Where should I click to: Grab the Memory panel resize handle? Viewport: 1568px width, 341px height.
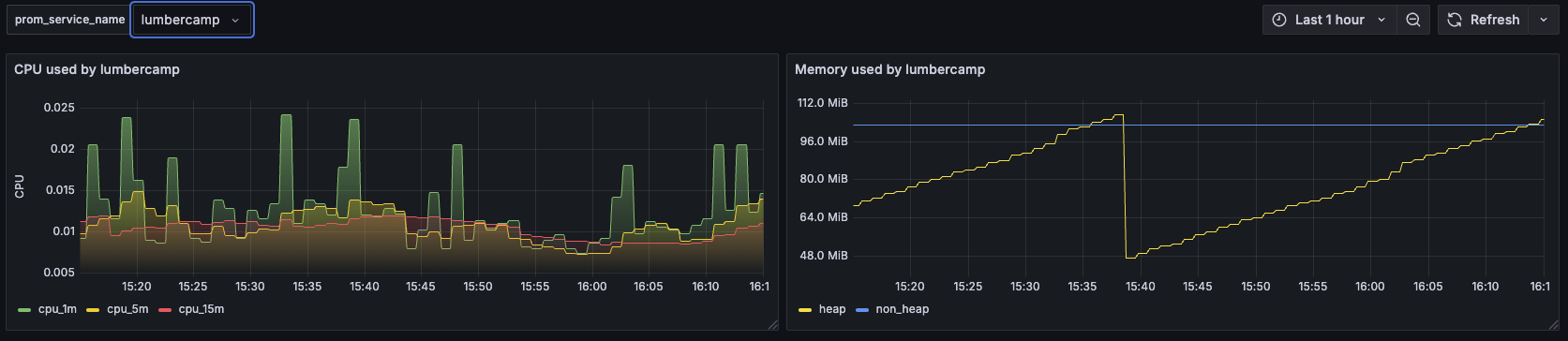pyautogui.click(x=1553, y=324)
